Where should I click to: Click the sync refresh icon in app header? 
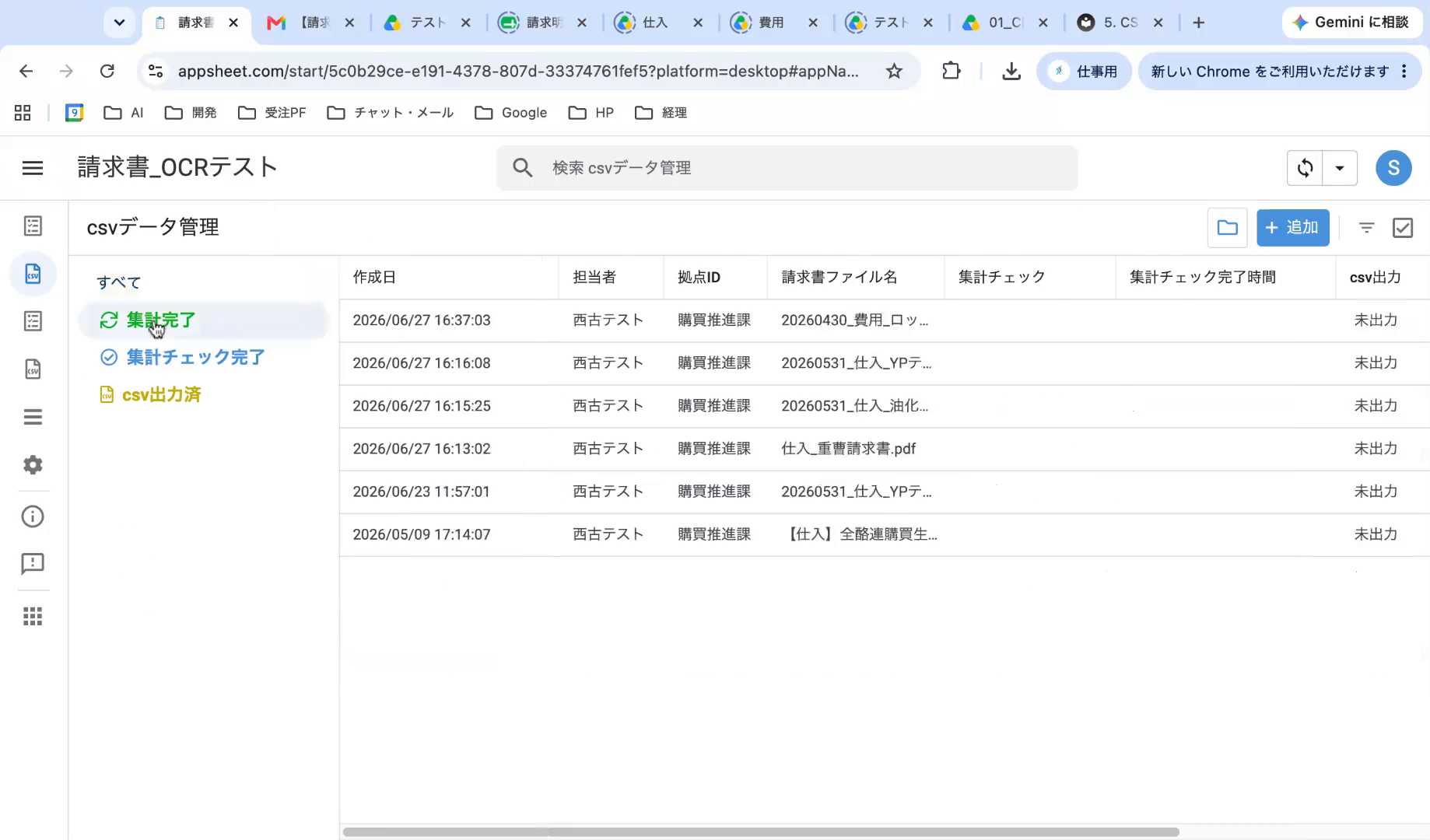click(x=1306, y=168)
